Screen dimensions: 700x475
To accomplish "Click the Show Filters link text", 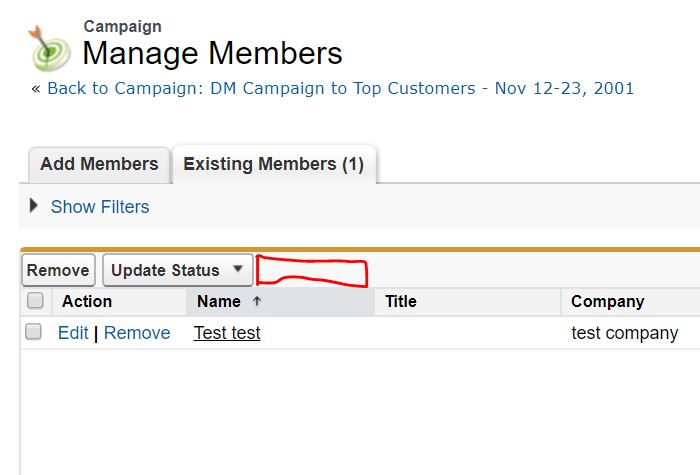I will [100, 207].
